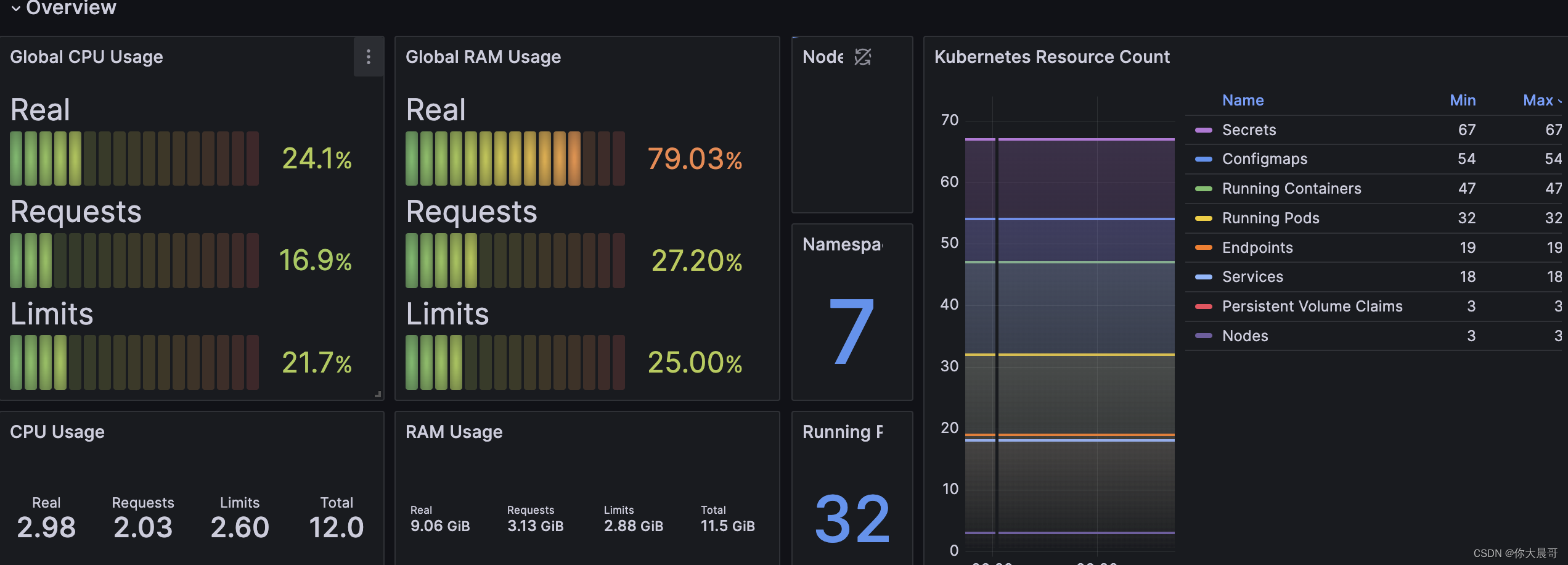The height and width of the screenshot is (565, 1568).
Task: Click the CPU Real bar gauge
Action: (134, 159)
